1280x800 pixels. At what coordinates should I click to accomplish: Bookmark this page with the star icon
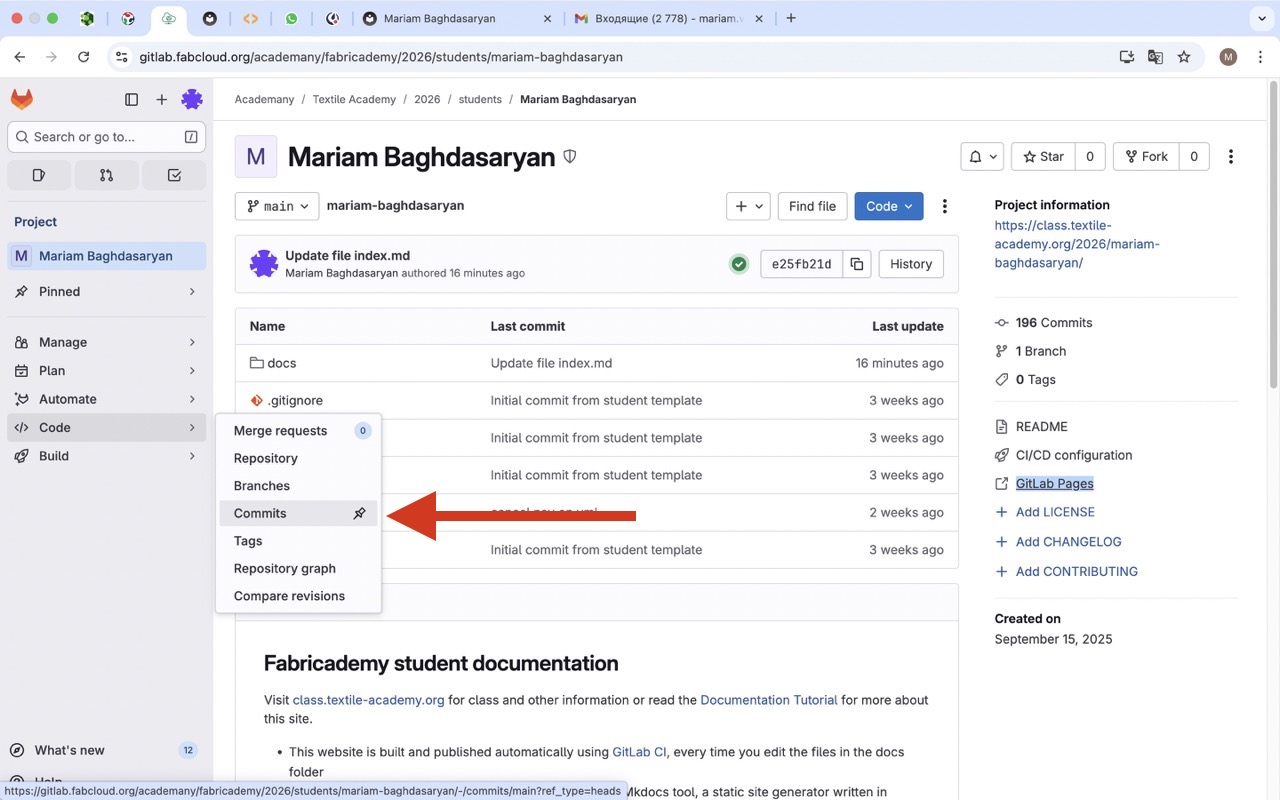1184,57
